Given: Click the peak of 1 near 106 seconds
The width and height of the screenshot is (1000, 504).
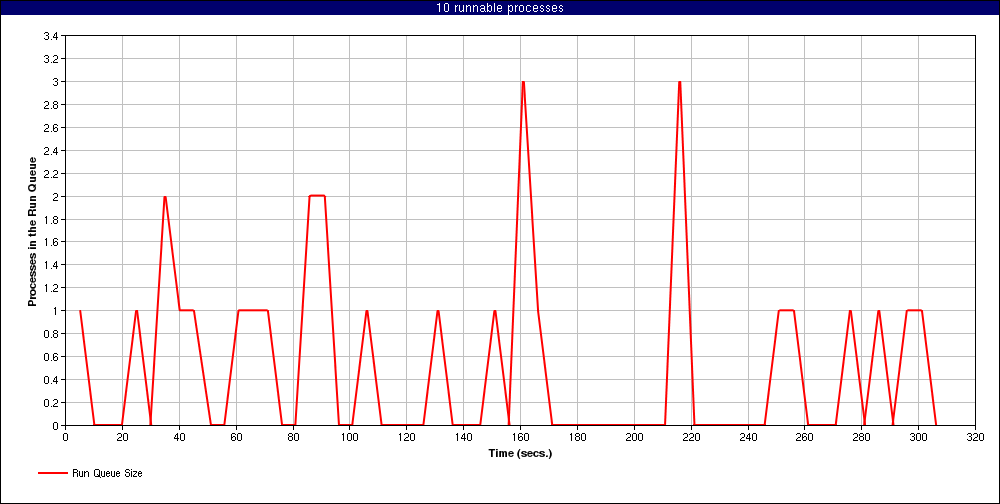Looking at the screenshot, I should (x=367, y=311).
